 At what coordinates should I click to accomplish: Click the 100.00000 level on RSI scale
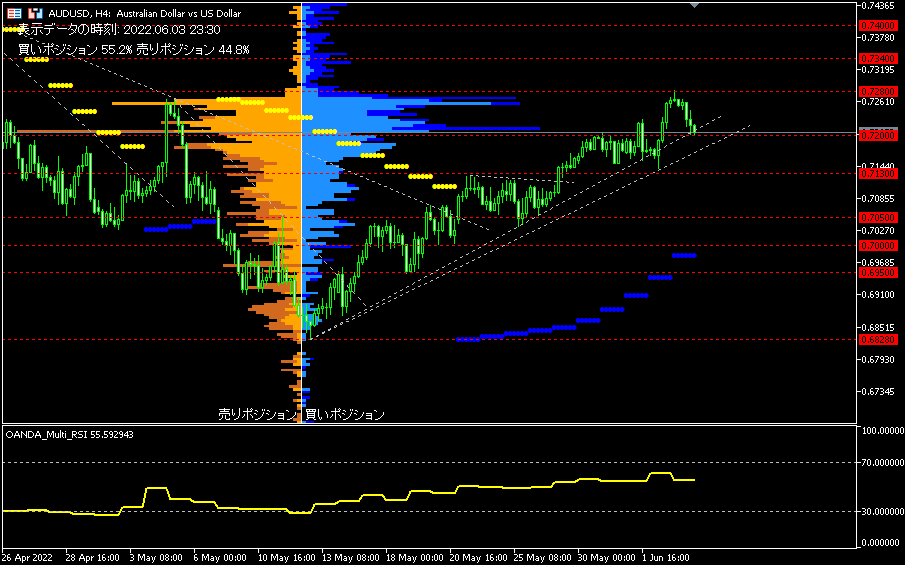pos(882,431)
